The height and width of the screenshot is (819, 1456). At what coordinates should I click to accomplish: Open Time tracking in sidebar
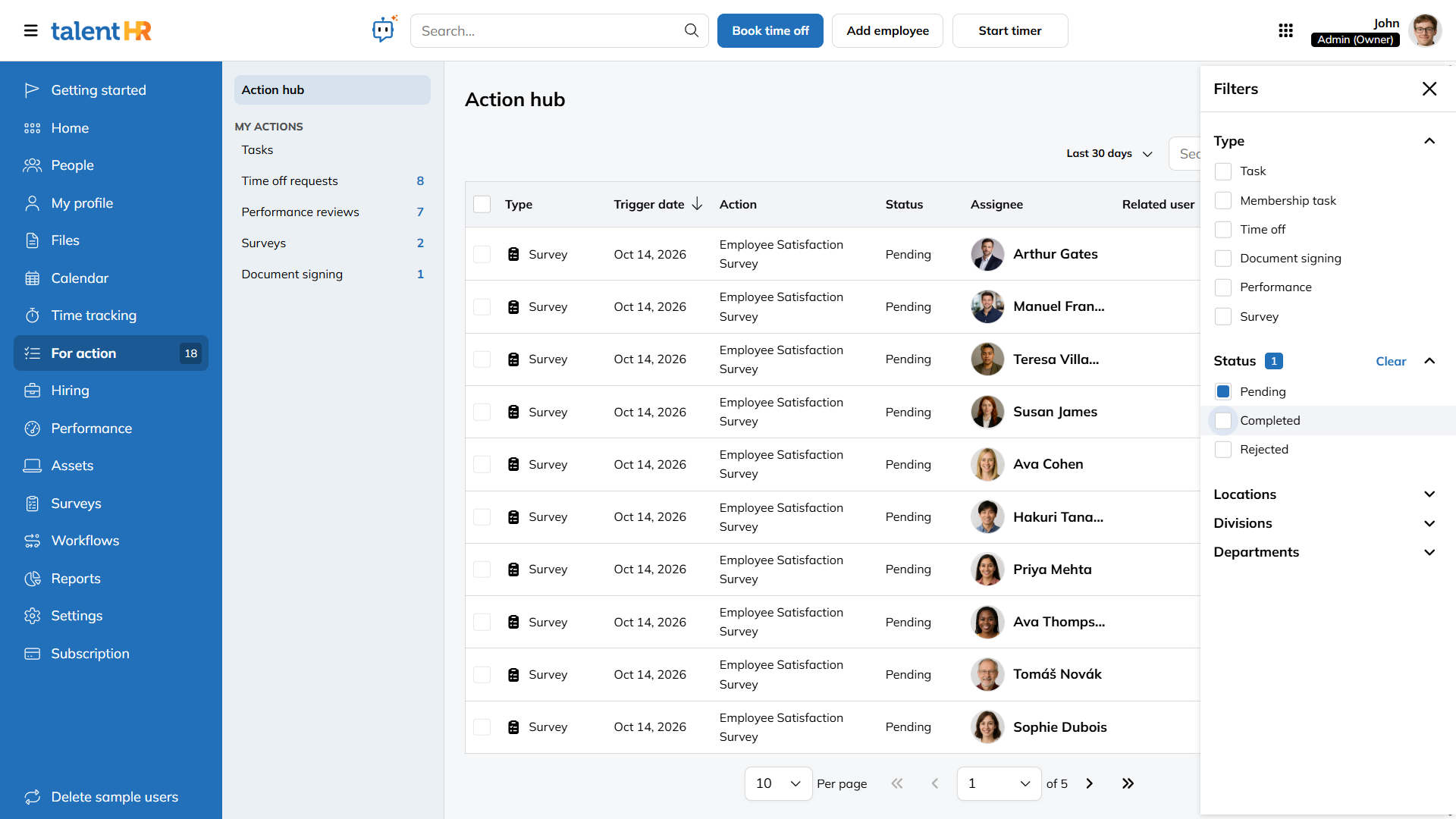pos(111,315)
